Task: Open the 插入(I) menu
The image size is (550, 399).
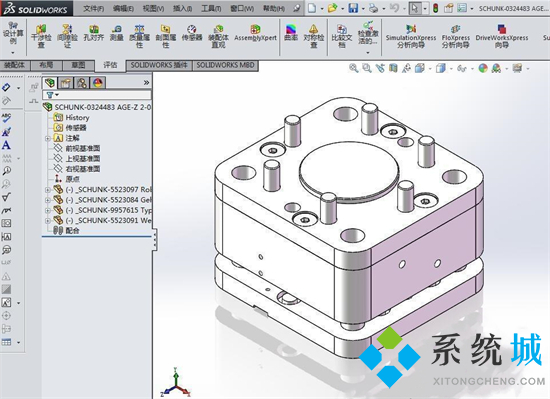Action: [182, 8]
